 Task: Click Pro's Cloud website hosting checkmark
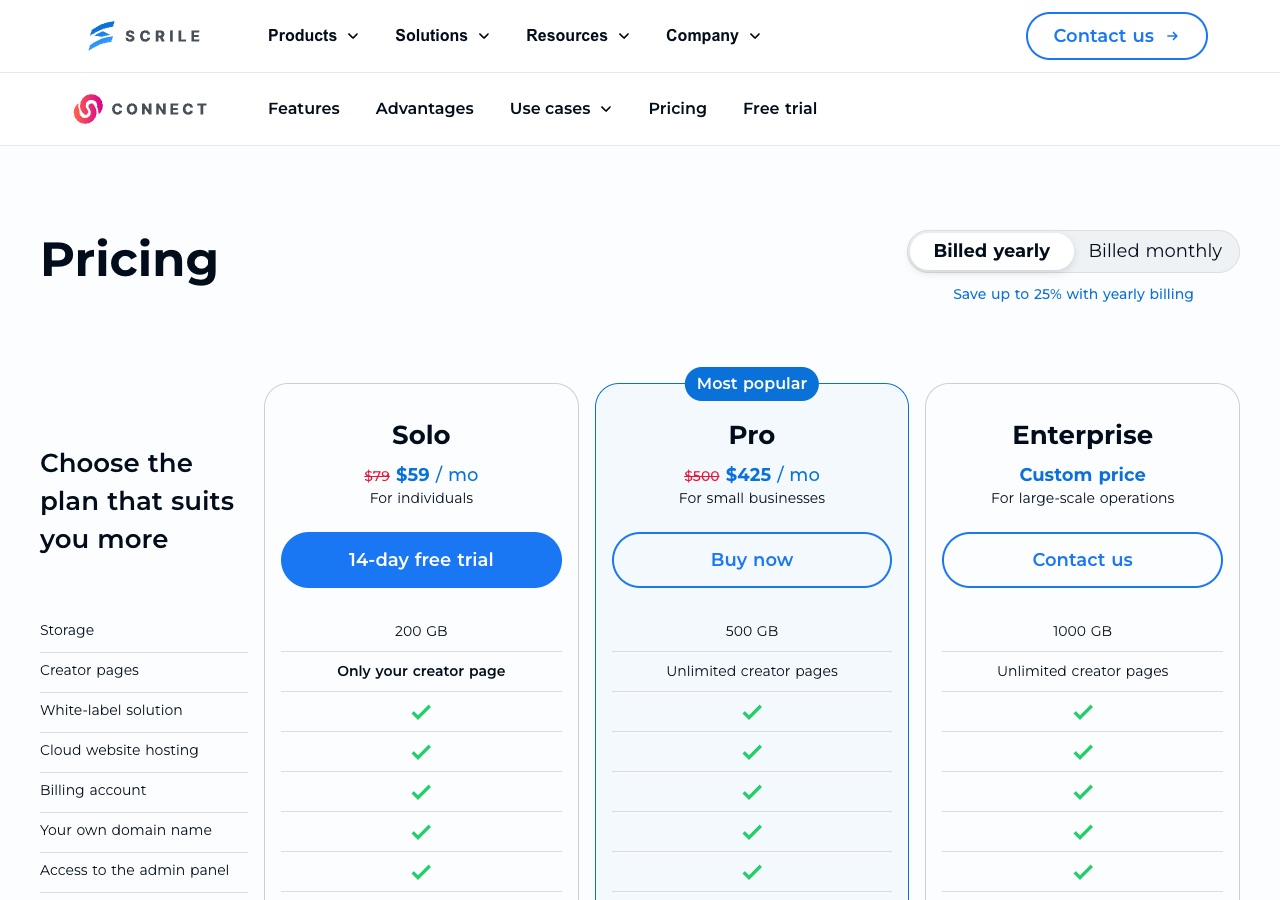(752, 752)
